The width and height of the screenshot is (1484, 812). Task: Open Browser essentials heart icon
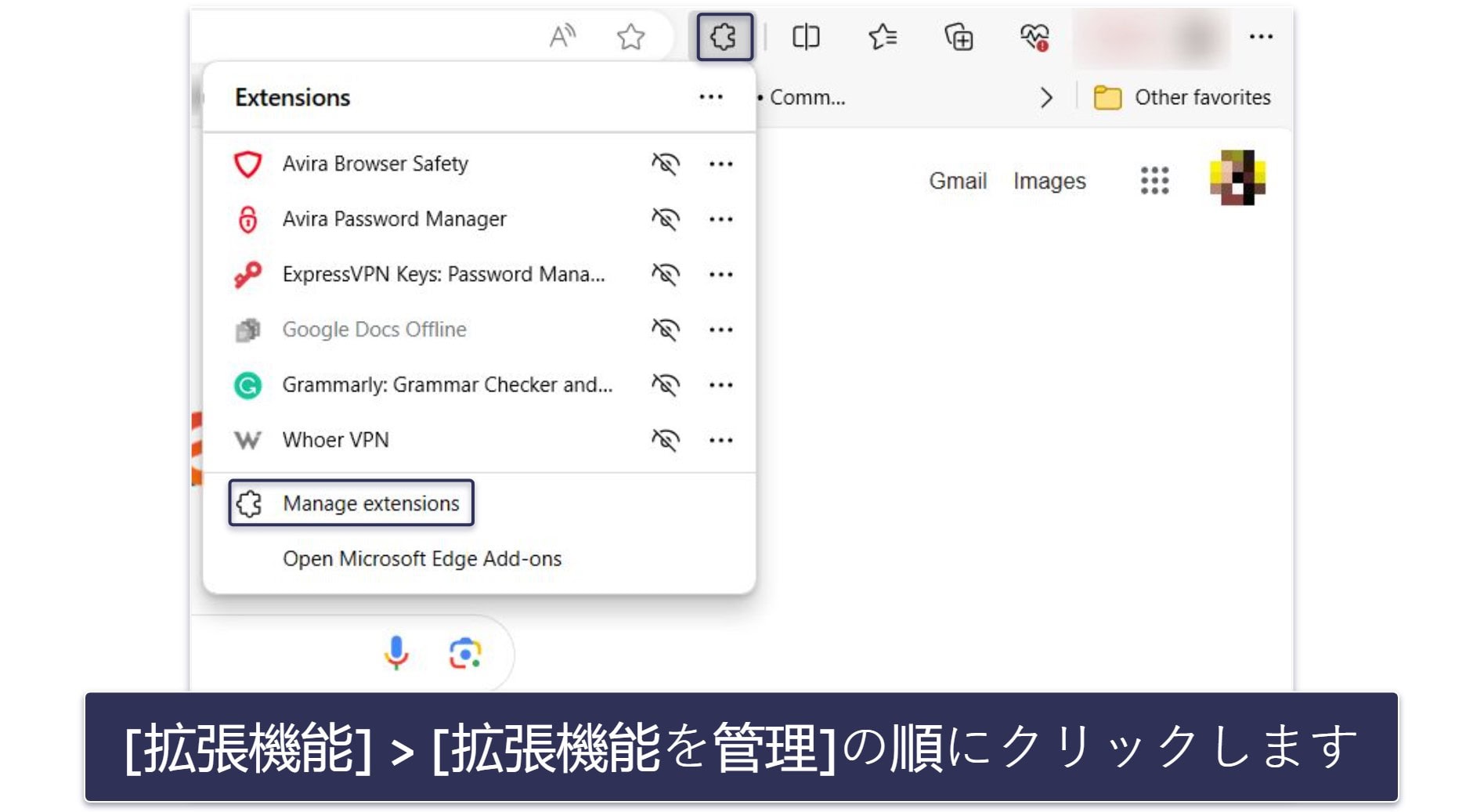1034,37
